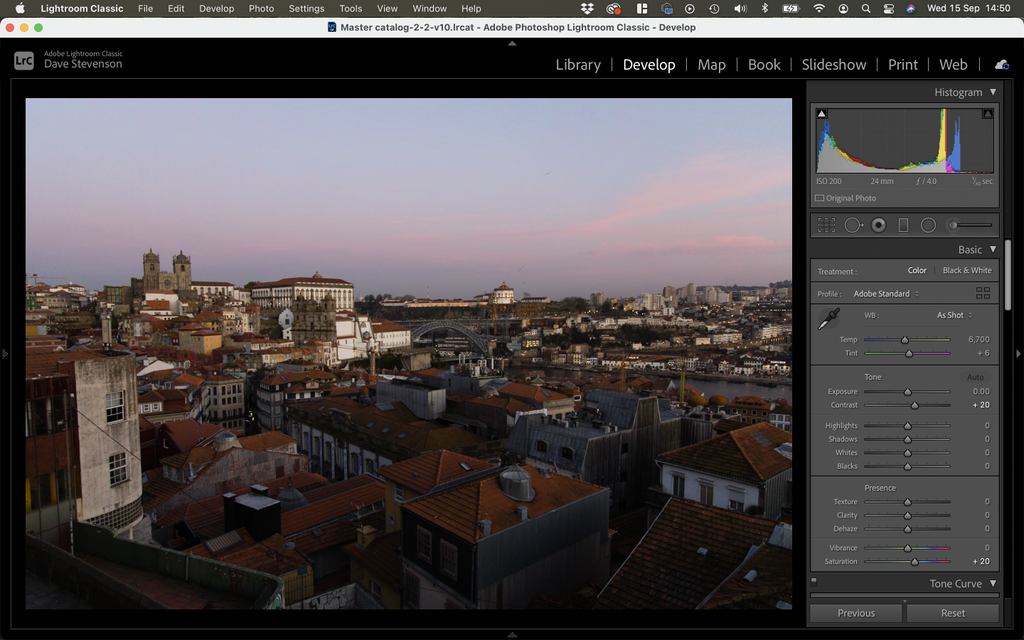Switch to the Web module
The width and height of the screenshot is (1024, 640).
tap(953, 65)
